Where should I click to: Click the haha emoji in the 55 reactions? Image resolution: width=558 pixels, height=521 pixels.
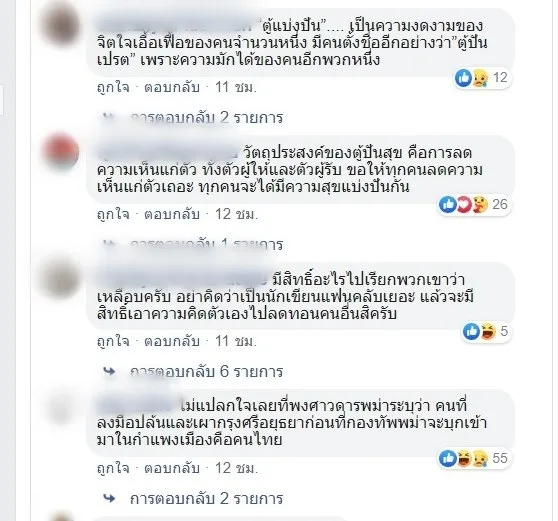click(464, 458)
